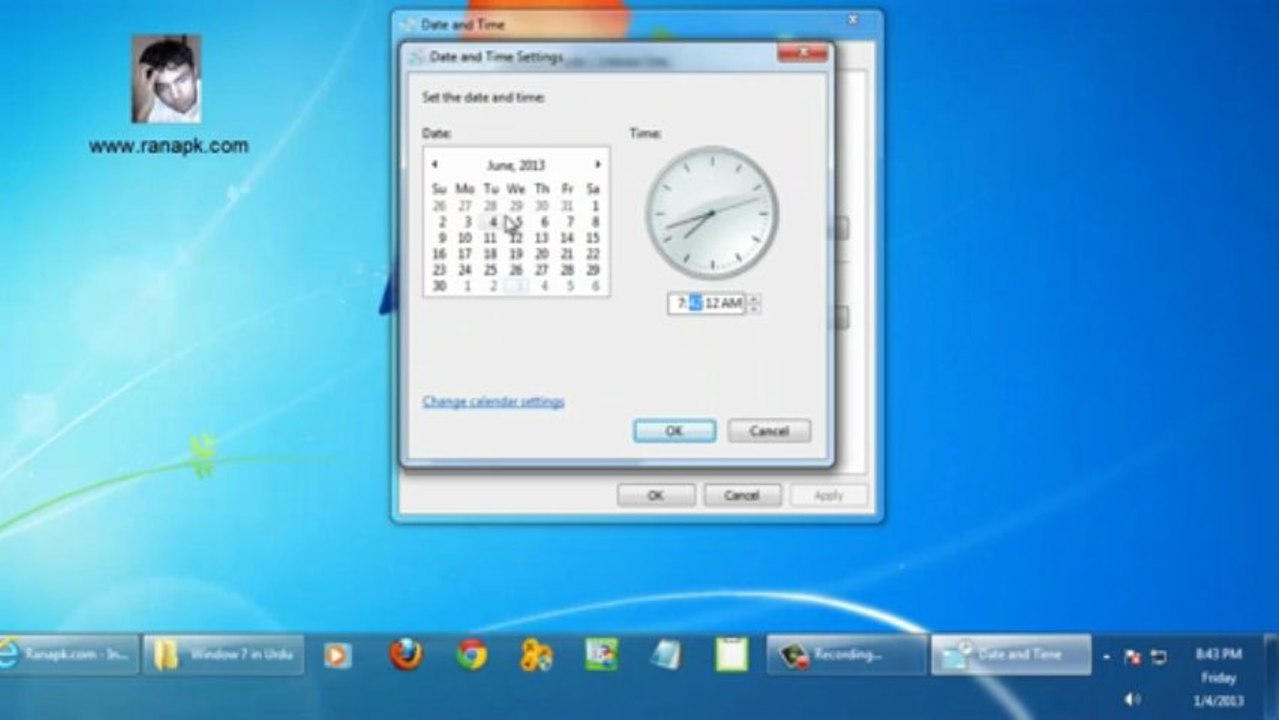Launch the media player from the taskbar
1279x720 pixels.
point(338,655)
